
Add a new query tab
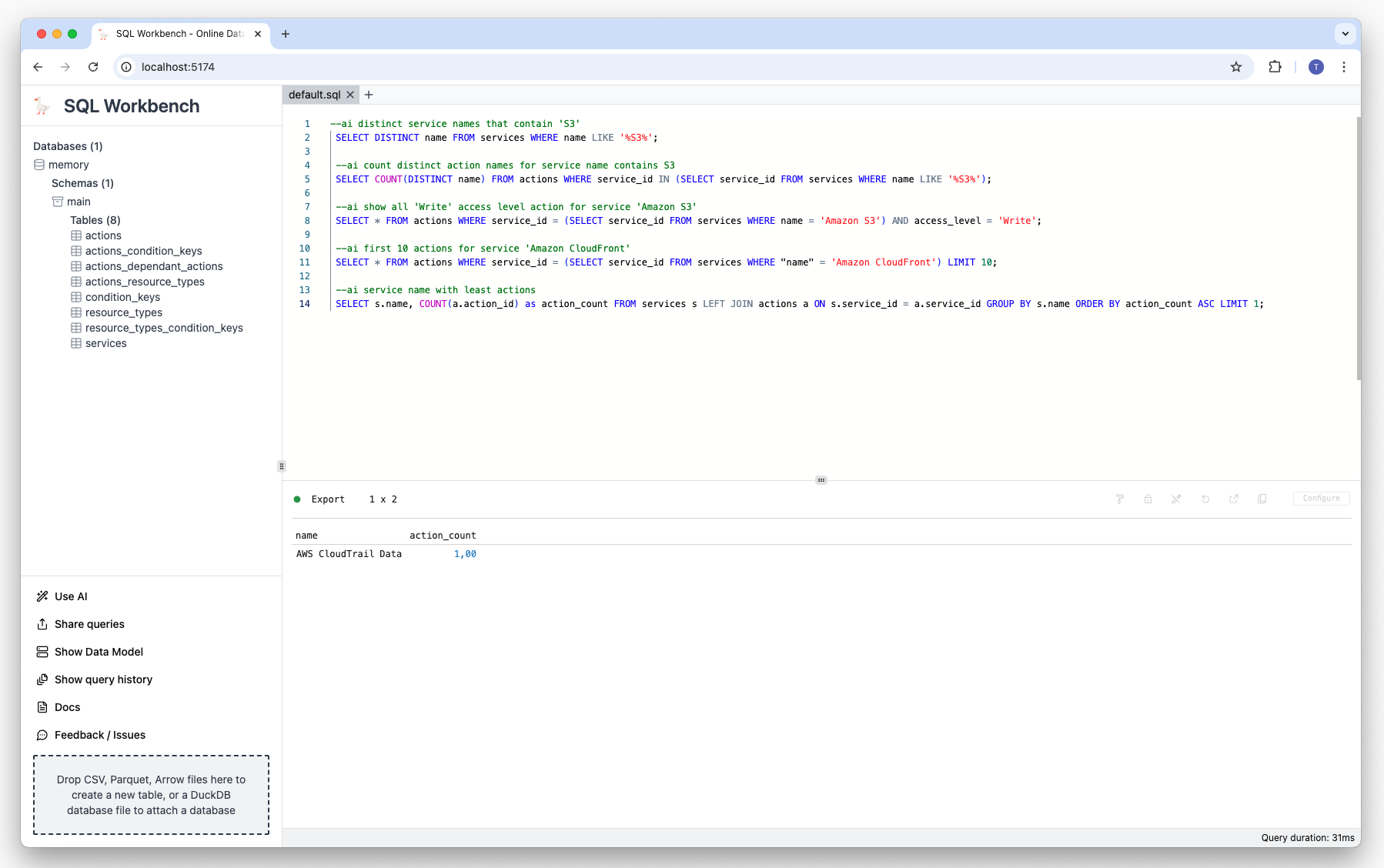(369, 95)
